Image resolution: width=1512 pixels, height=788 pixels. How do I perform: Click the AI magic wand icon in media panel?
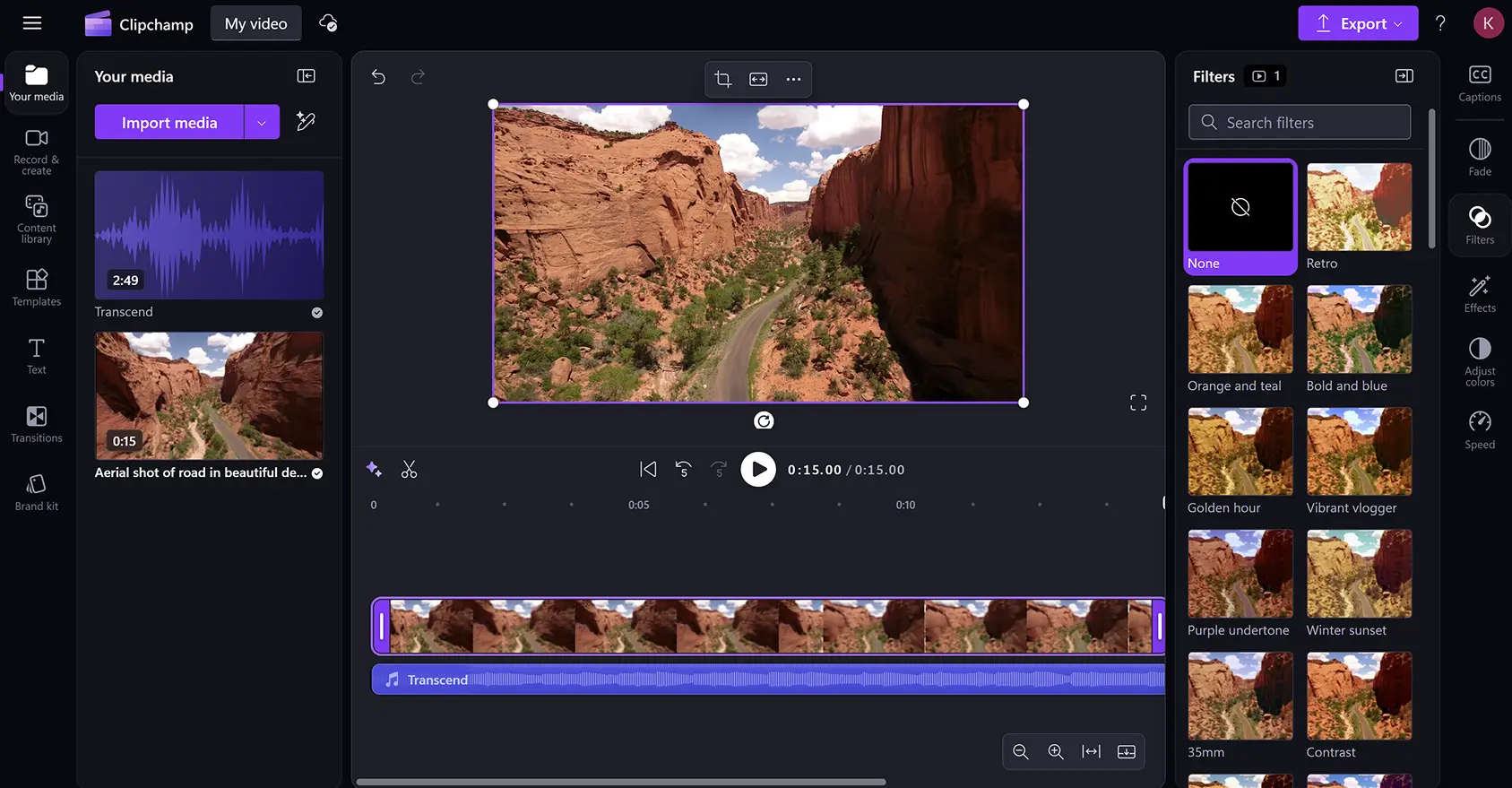[x=306, y=121]
